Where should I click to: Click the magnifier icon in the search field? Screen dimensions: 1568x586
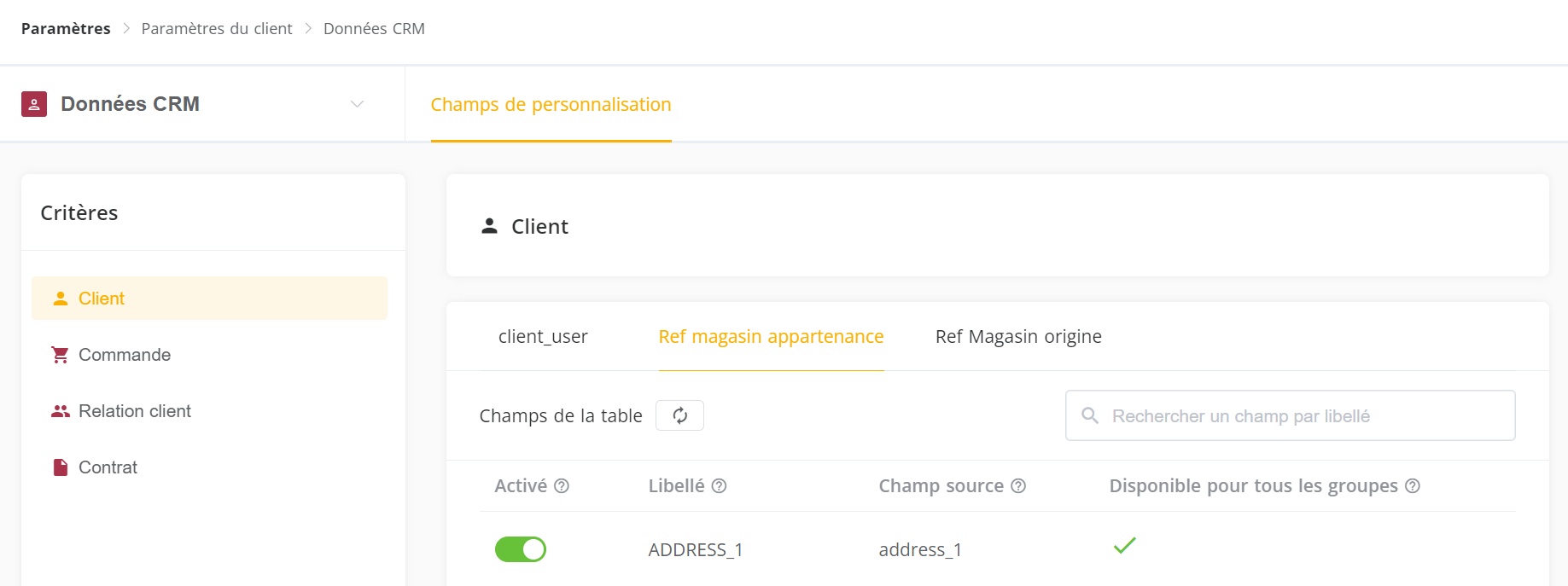(1090, 415)
